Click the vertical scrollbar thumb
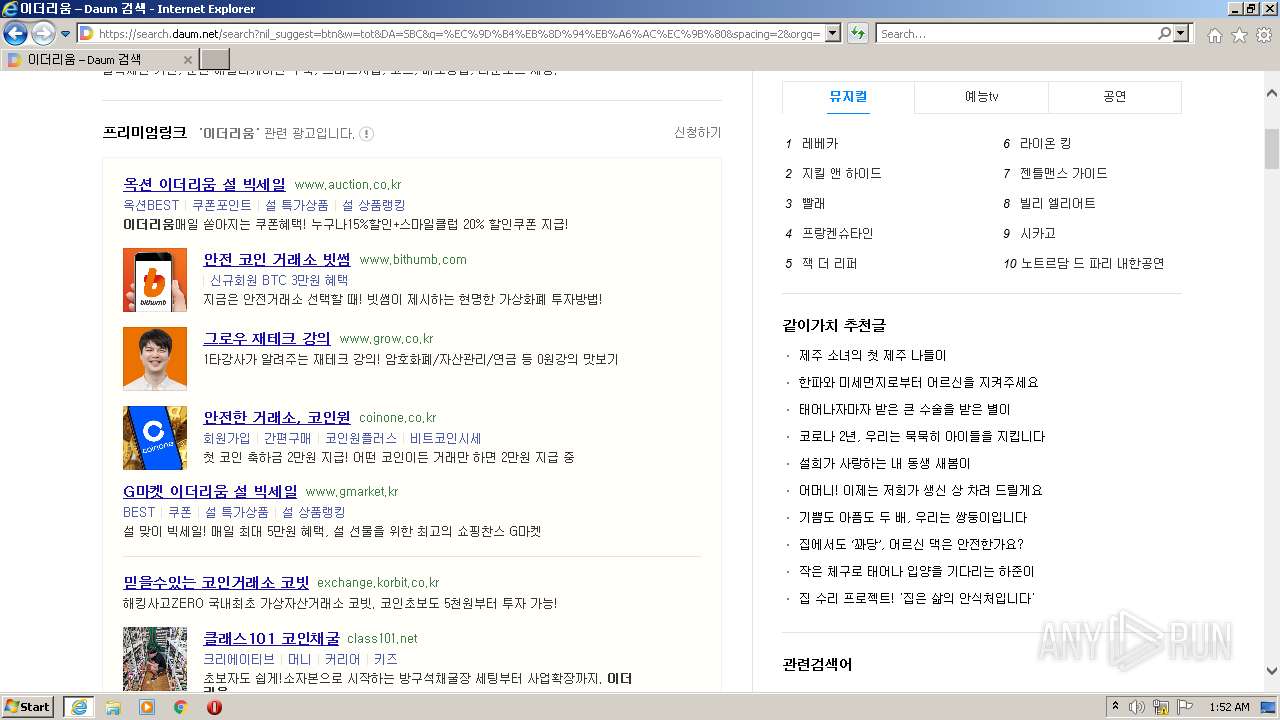1280x720 pixels. 1272,148
